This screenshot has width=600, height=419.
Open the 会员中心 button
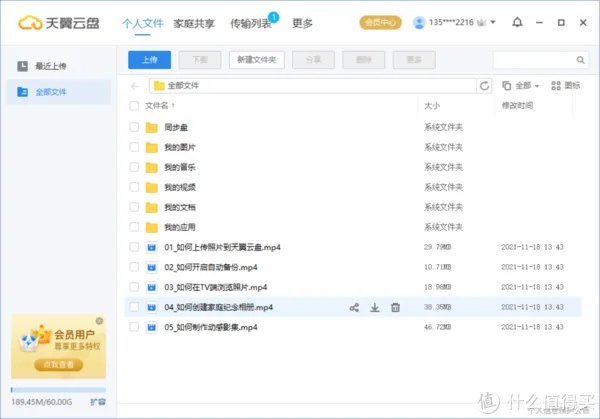[x=380, y=23]
